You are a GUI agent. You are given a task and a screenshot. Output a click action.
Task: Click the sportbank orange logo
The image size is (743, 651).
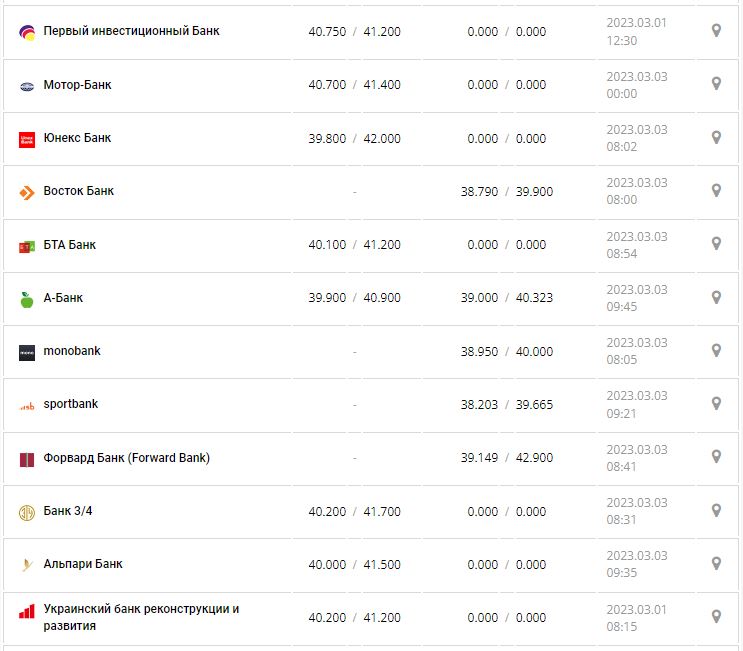[27, 405]
